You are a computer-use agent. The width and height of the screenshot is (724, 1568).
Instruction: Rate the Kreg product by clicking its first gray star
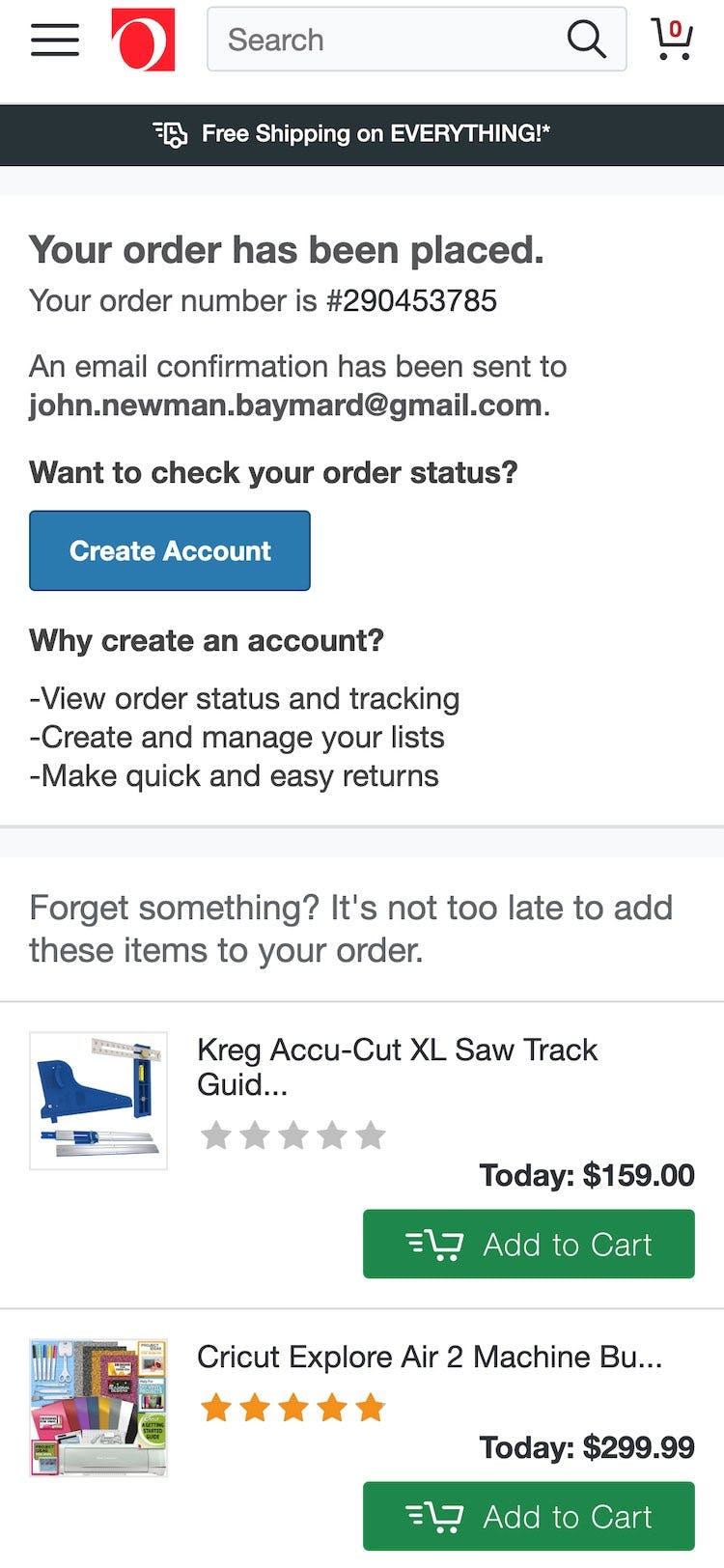pos(214,1135)
